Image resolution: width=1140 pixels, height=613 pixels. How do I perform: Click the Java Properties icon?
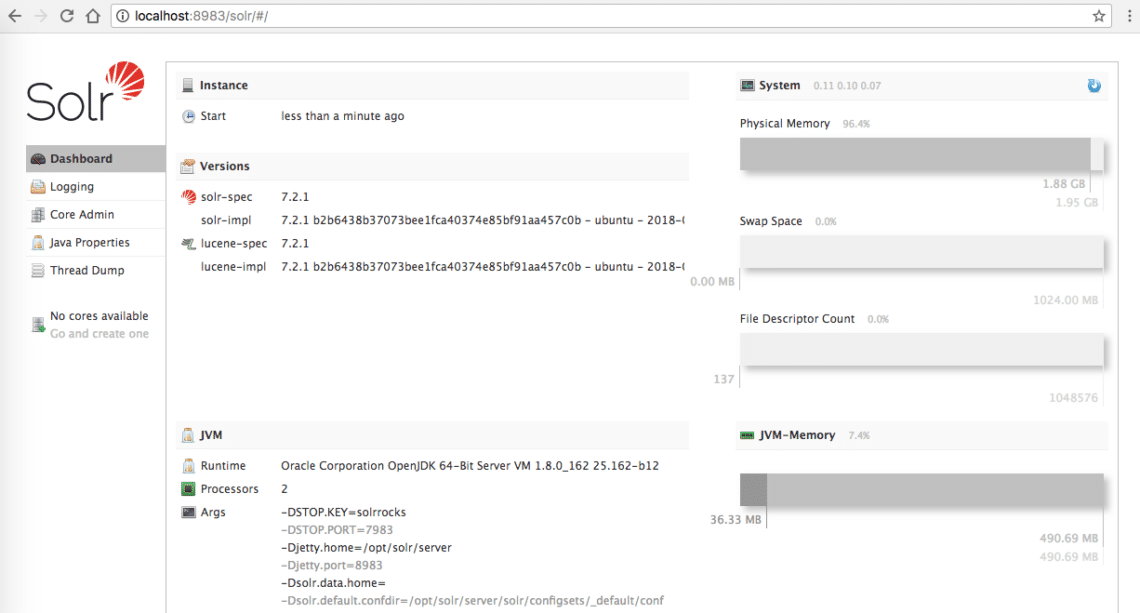coord(38,243)
